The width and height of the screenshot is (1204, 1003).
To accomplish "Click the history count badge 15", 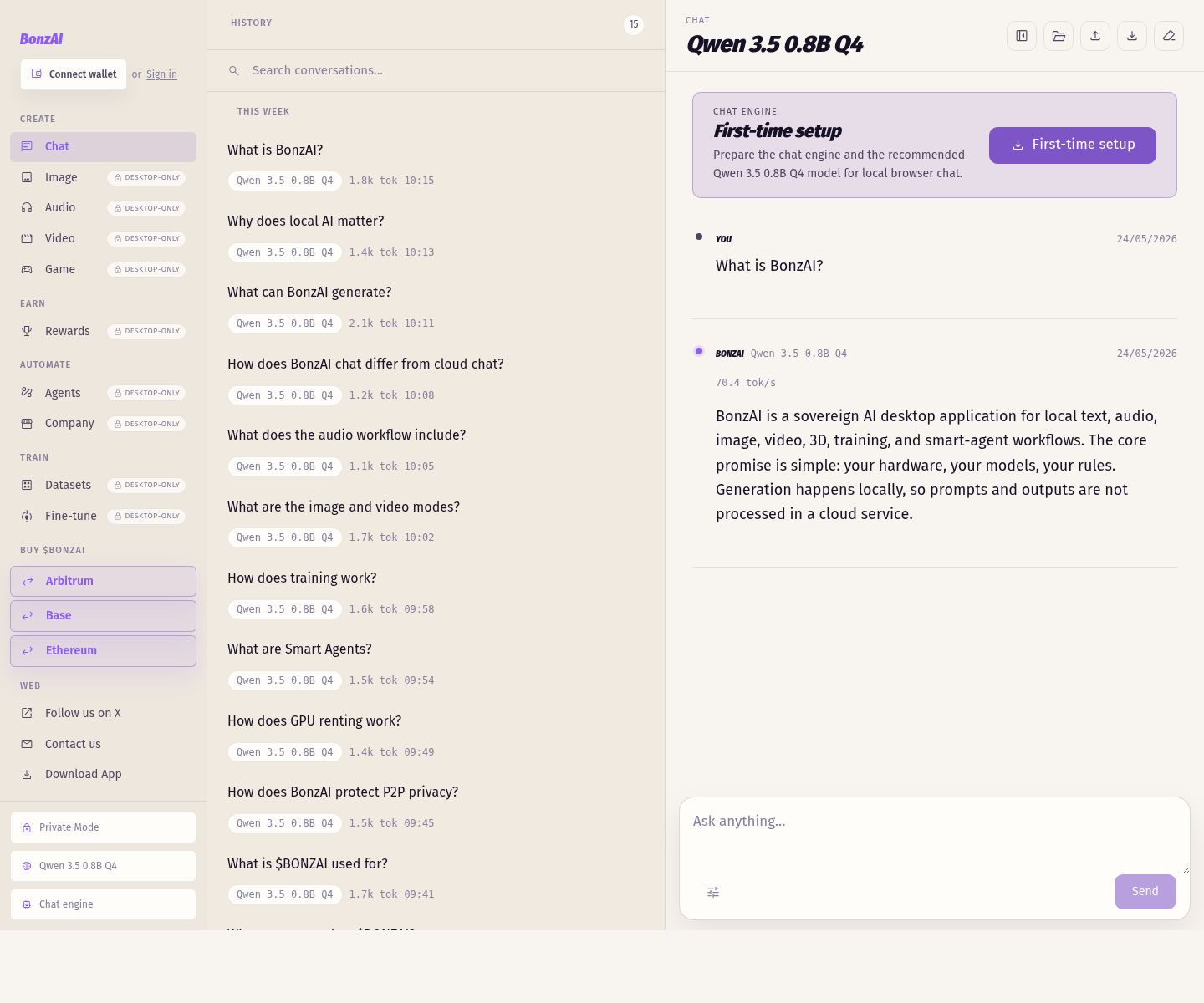I will pos(634,24).
